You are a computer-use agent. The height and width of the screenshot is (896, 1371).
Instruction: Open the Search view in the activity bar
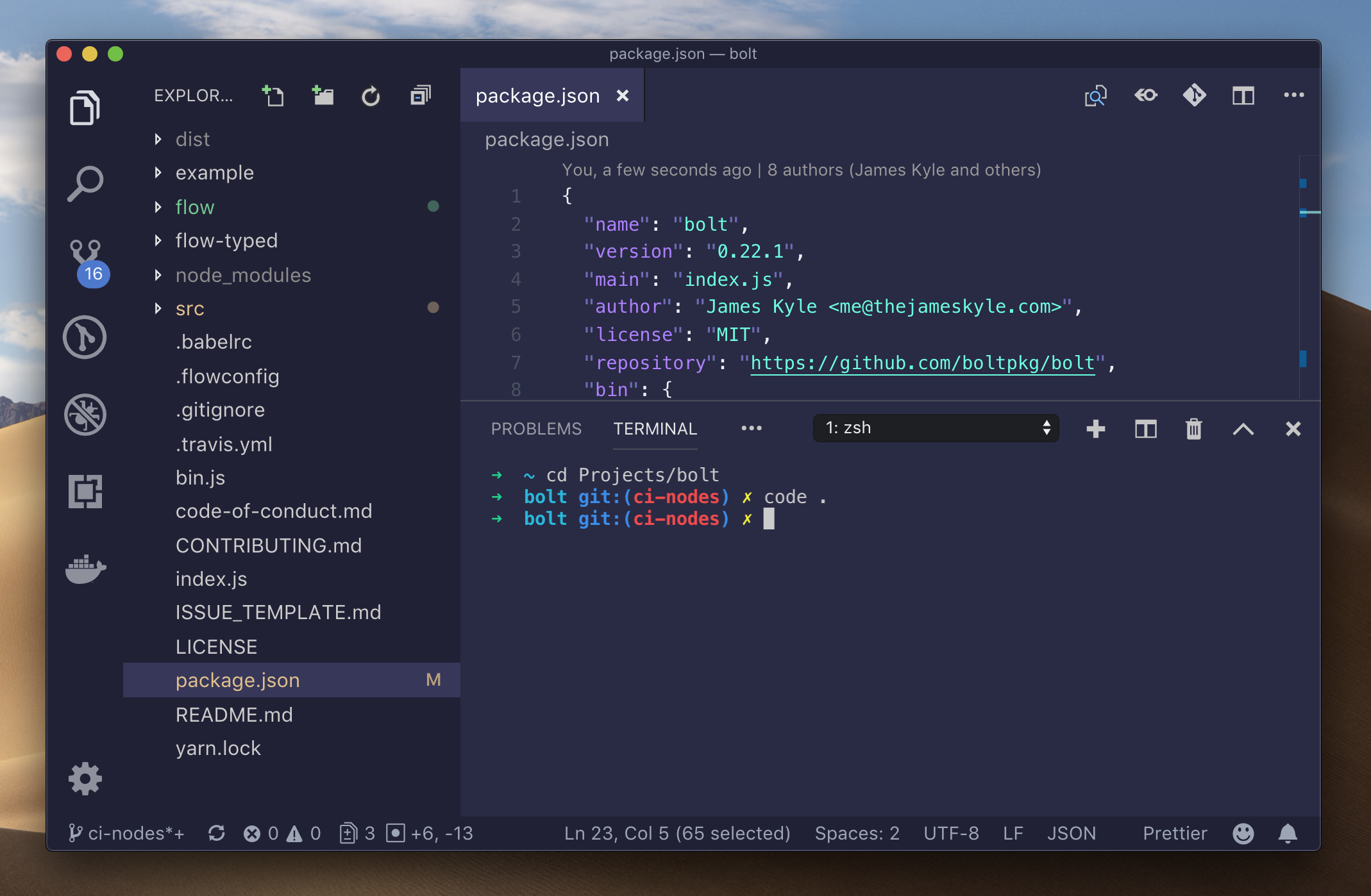click(85, 184)
